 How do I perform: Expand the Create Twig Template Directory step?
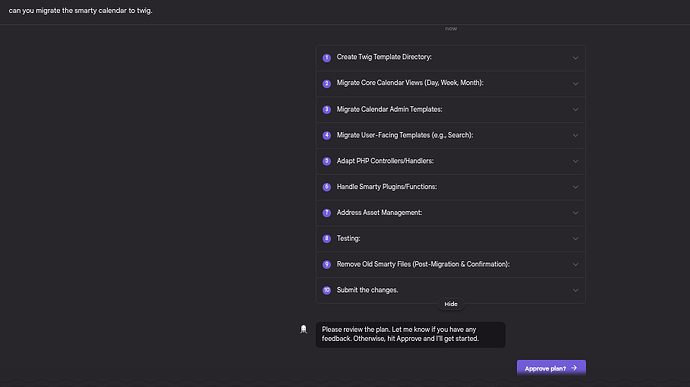(451, 58)
